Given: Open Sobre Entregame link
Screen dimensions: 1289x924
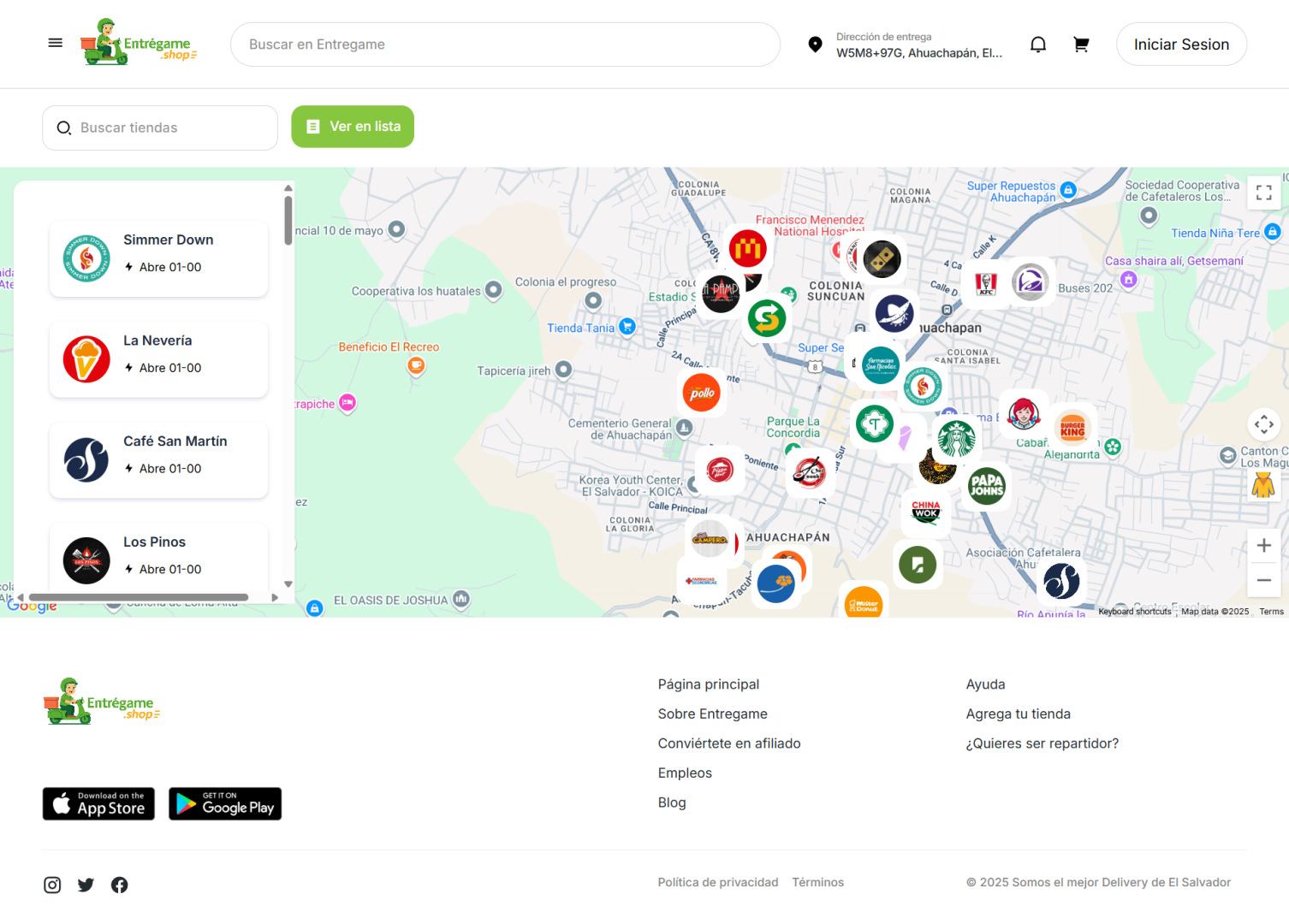Looking at the screenshot, I should tap(712, 714).
